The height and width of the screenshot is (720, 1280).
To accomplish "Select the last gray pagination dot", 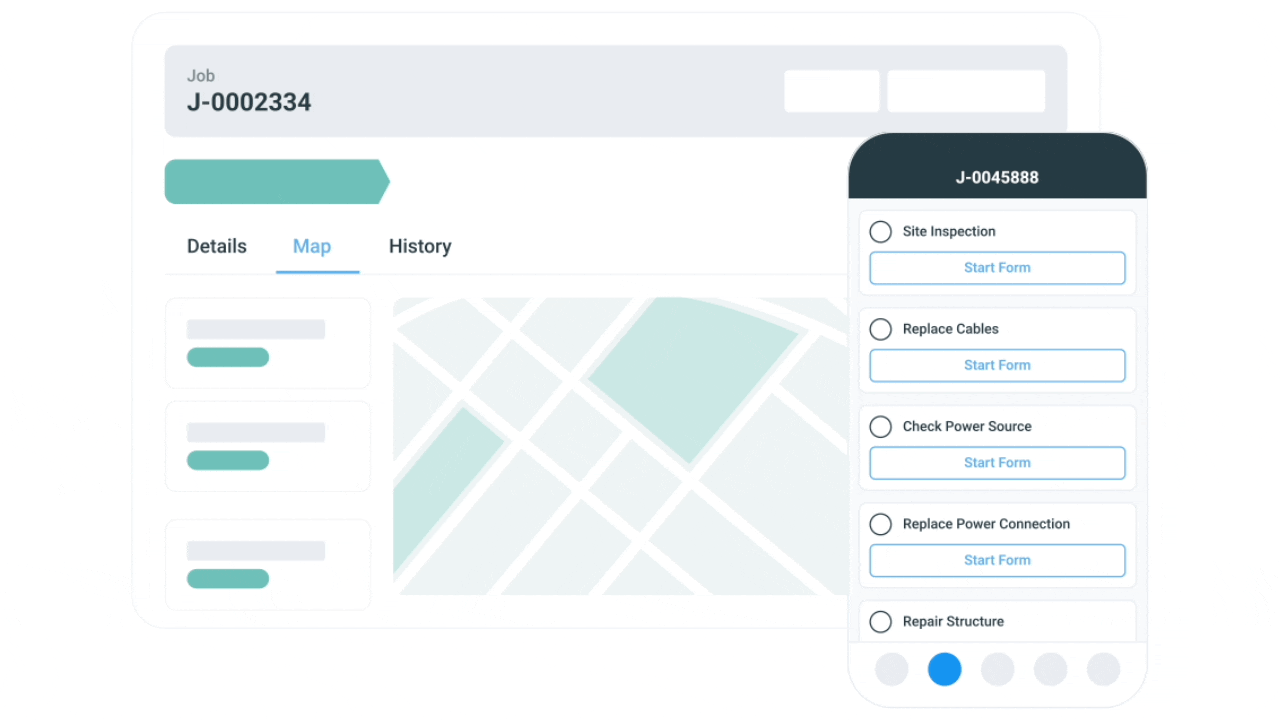I will [1103, 669].
